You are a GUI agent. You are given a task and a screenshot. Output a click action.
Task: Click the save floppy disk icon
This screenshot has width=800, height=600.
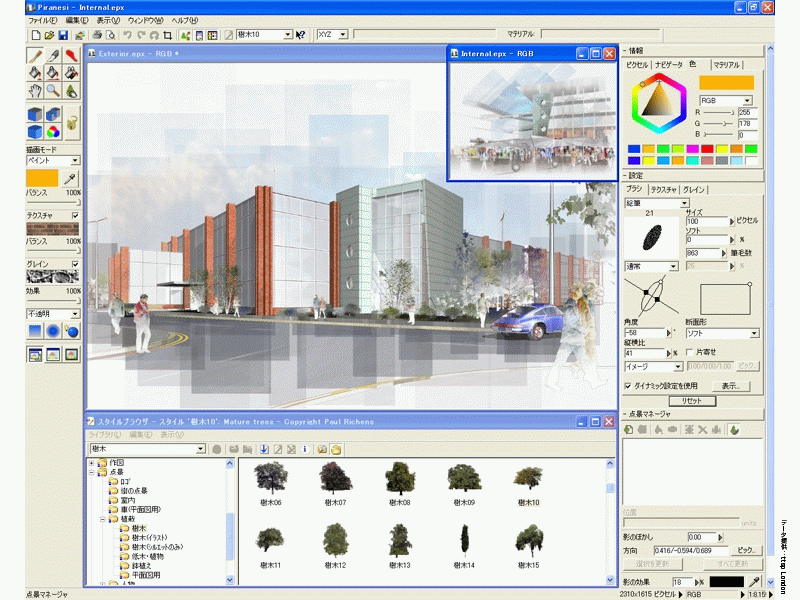point(64,35)
